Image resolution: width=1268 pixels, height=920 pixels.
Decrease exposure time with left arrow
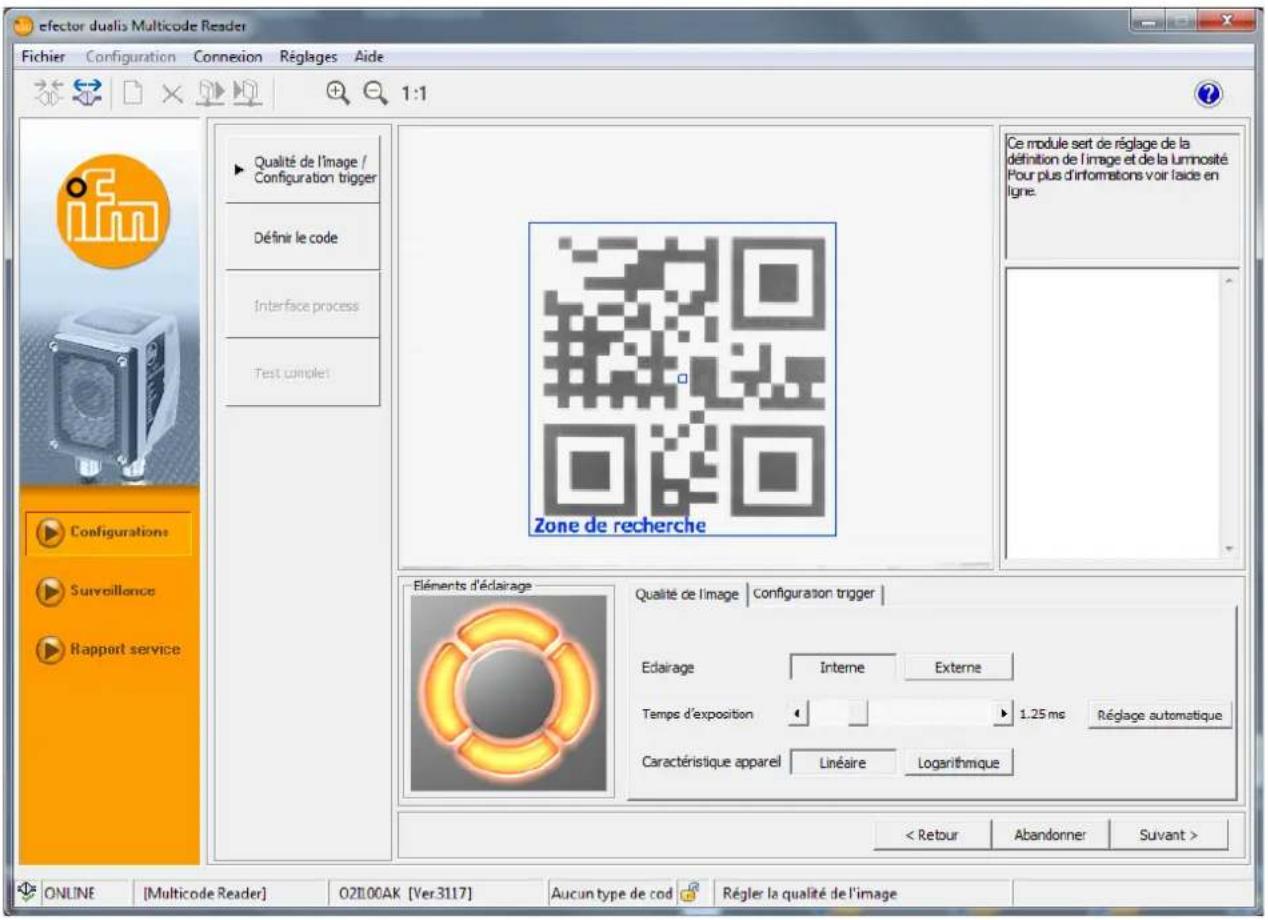point(798,714)
